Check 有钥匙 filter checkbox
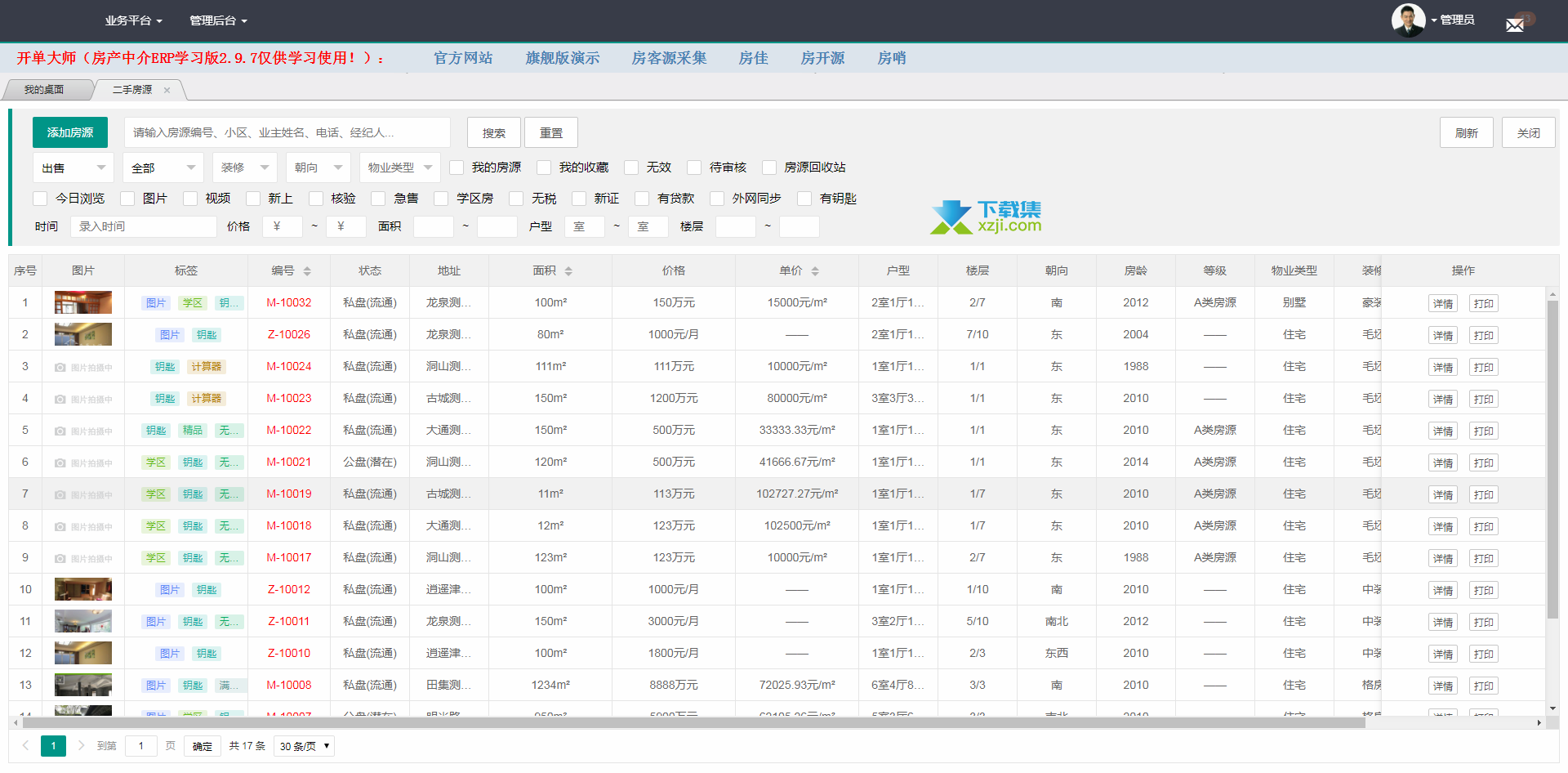Screen dimensions: 1568x773 (804, 199)
